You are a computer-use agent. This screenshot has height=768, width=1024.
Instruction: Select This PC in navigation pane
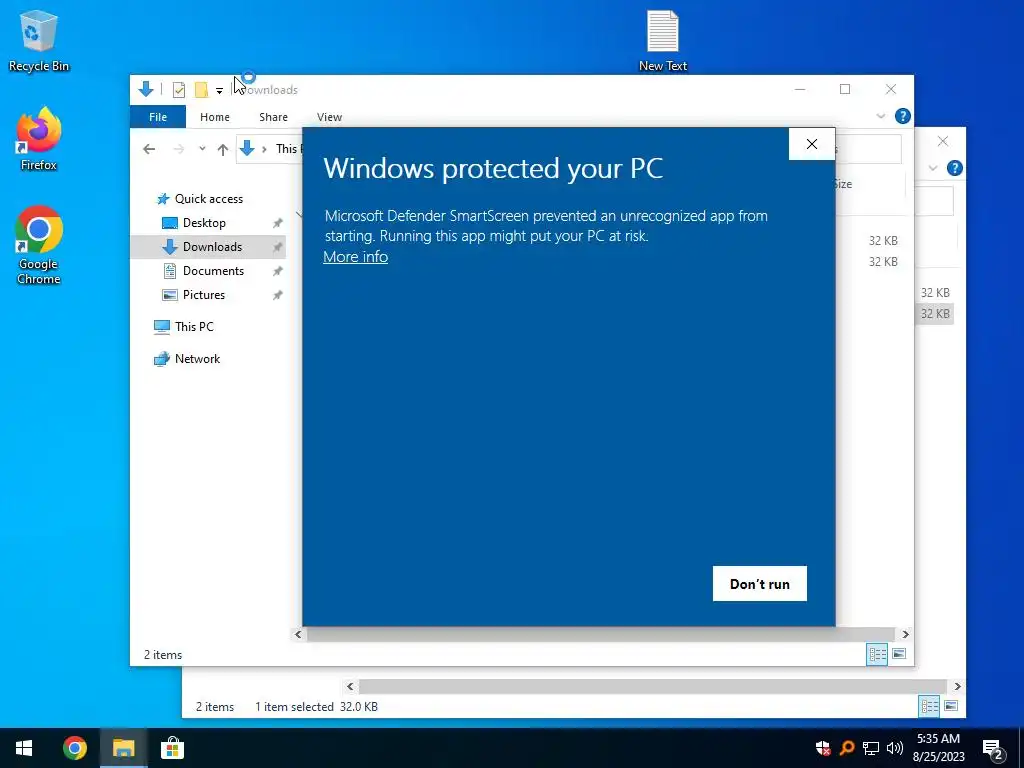click(194, 327)
